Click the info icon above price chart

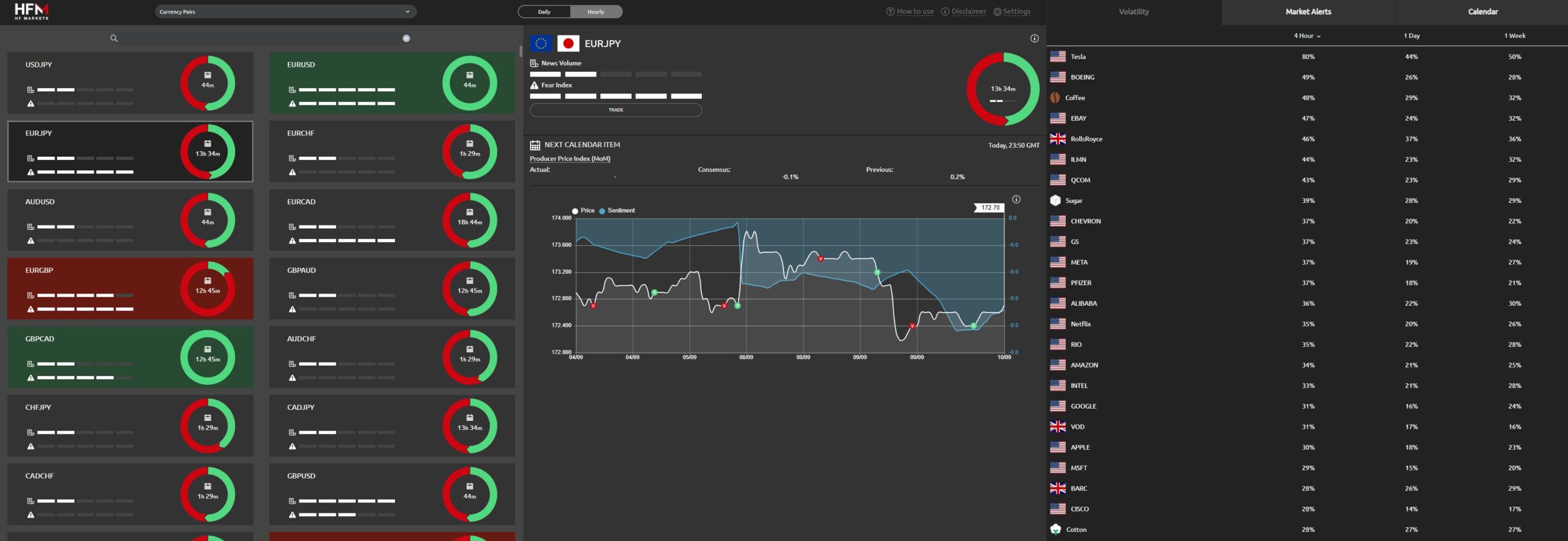1016,199
